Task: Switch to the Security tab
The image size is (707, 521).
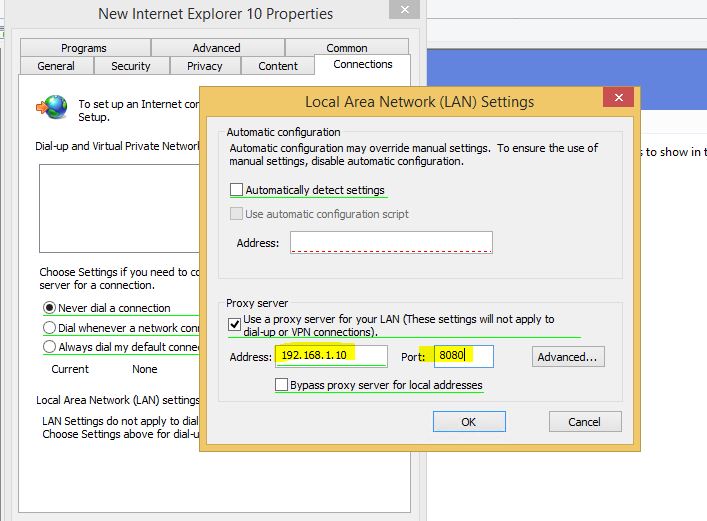Action: (x=131, y=66)
